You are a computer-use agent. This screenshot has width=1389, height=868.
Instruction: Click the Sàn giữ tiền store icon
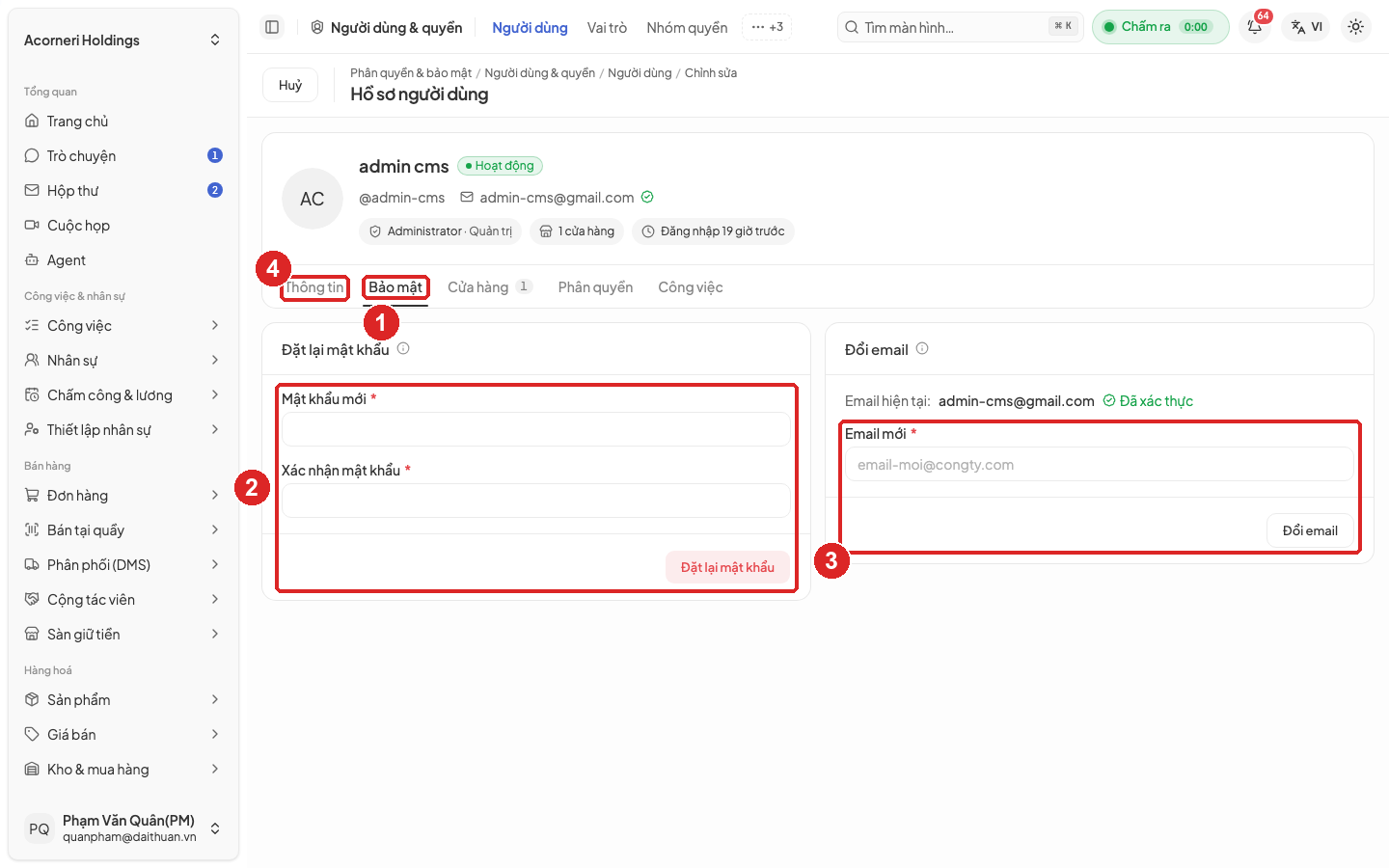click(32, 635)
